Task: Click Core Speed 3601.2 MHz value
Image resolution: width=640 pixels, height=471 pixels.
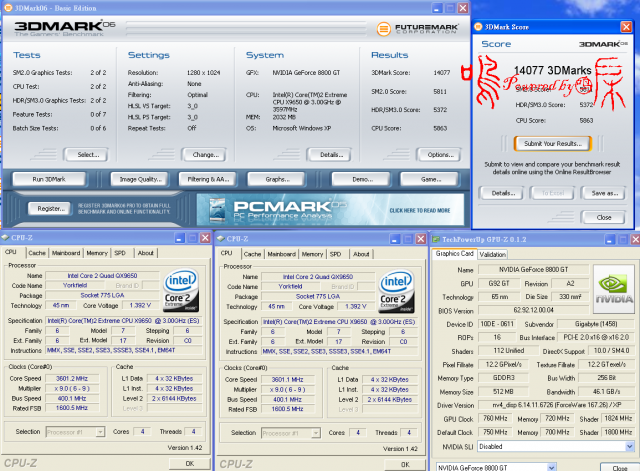Action: pos(72,378)
